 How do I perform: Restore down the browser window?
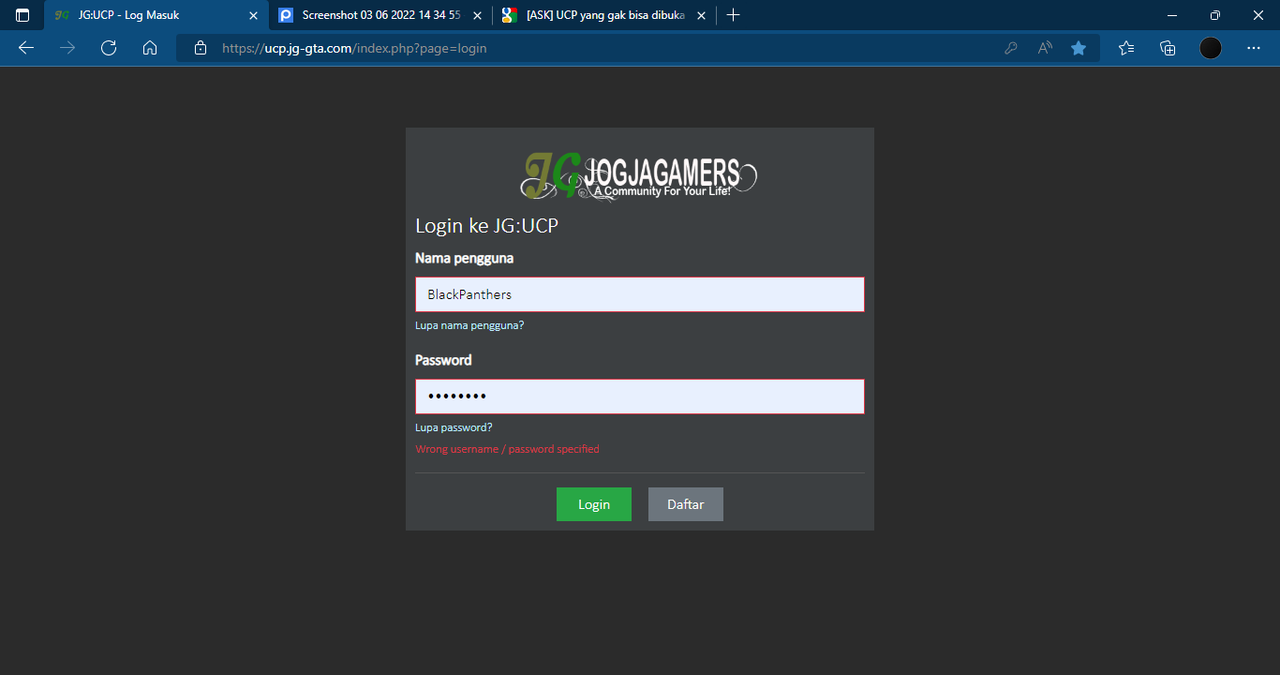point(1215,15)
